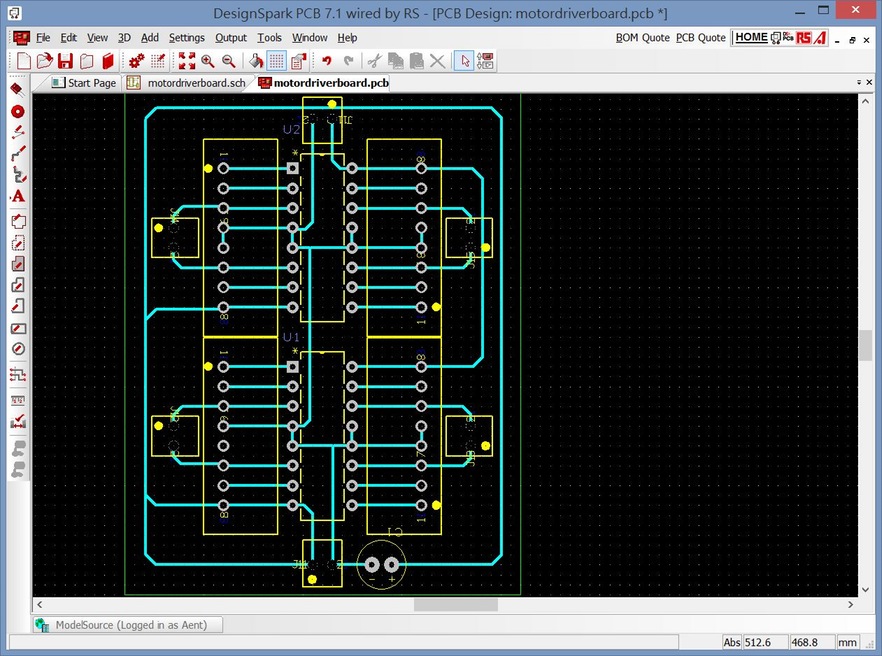Click the BOM Quote button
882x656 pixels.
642,38
